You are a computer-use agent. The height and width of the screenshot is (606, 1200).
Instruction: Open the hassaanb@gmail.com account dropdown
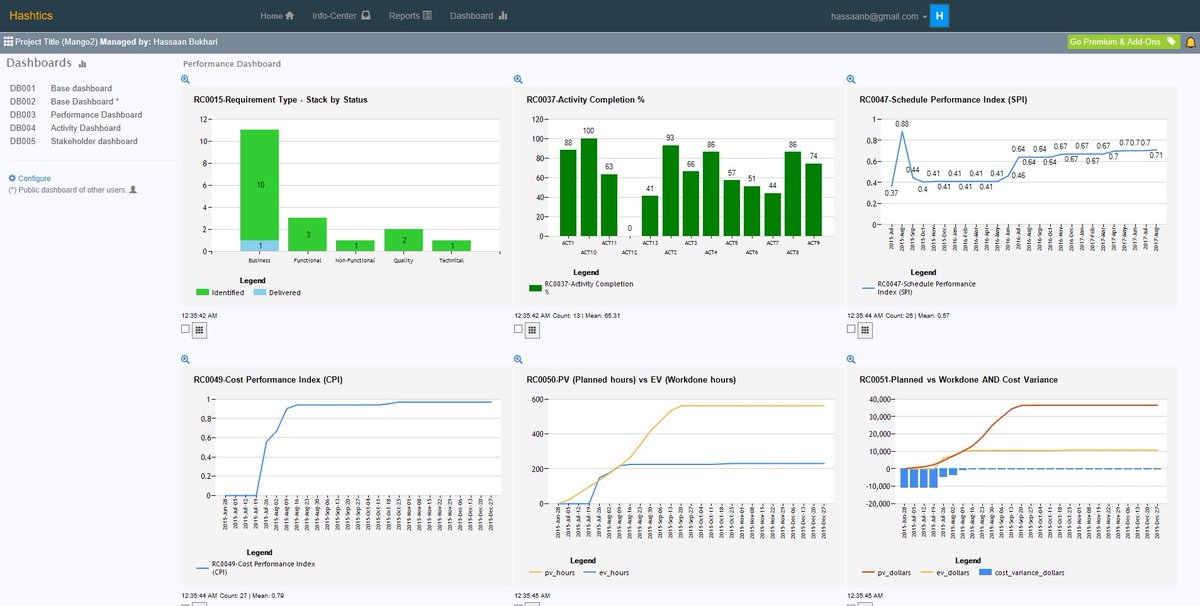[879, 16]
